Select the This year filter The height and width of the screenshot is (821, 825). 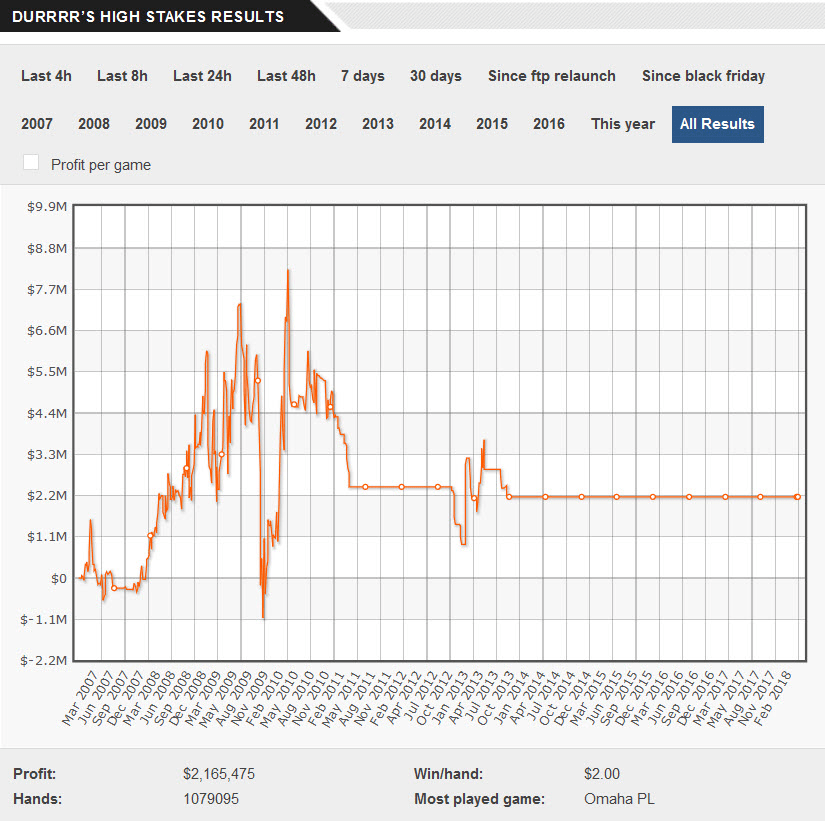point(623,124)
